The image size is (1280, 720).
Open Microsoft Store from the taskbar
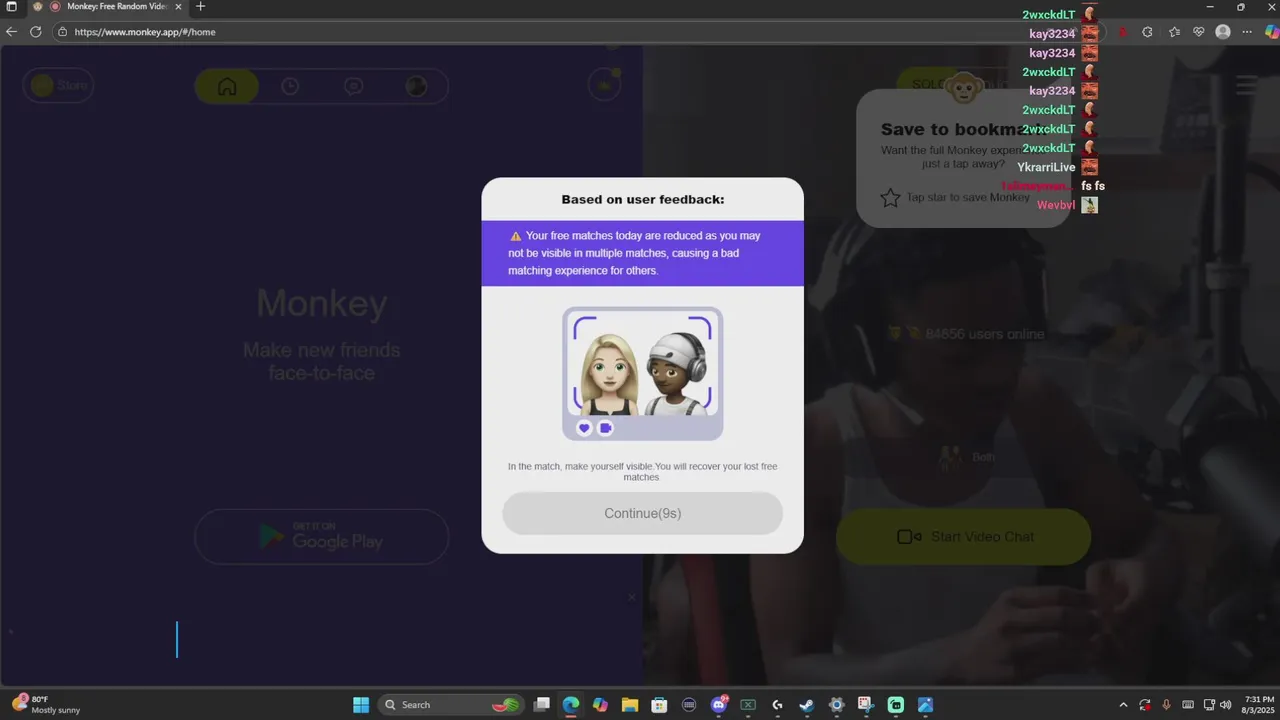pos(659,705)
